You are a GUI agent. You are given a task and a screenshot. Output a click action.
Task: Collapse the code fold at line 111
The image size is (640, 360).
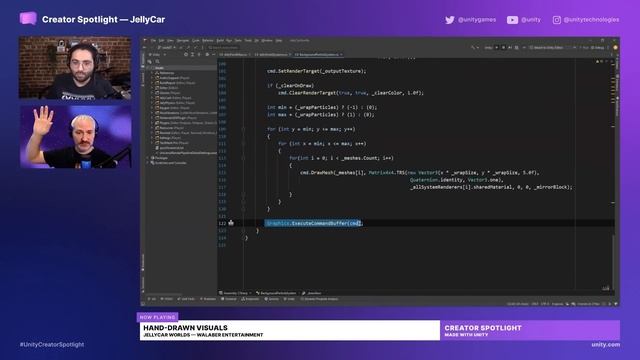(x=243, y=144)
